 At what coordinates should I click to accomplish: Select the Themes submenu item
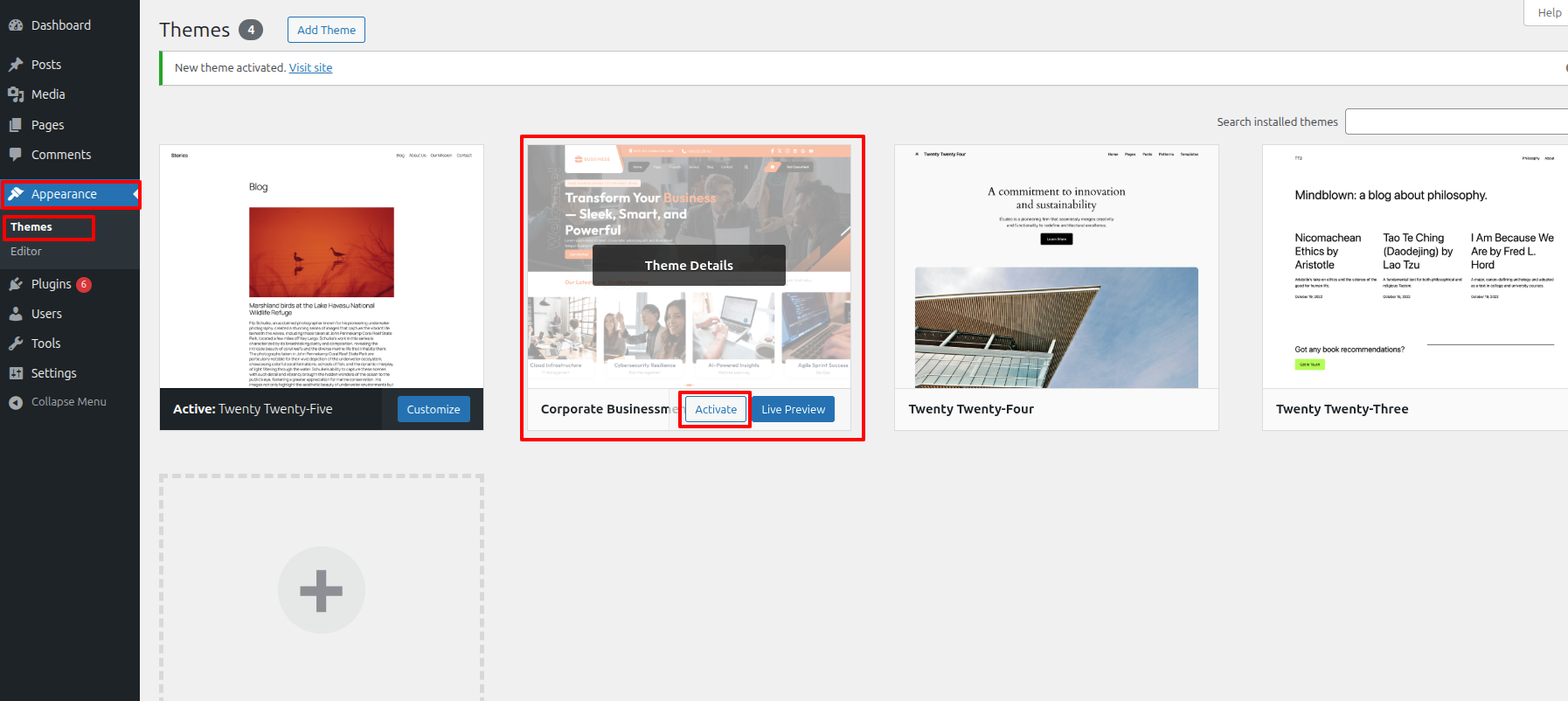(31, 227)
